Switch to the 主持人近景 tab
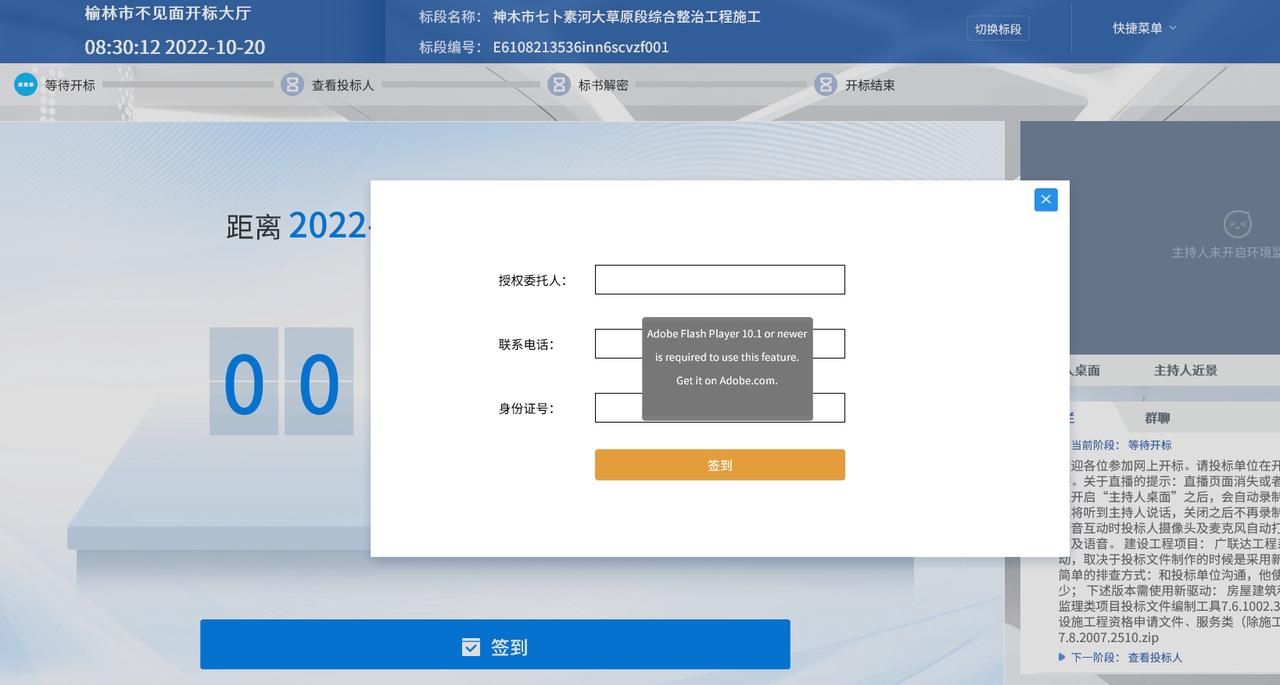 click(x=1185, y=370)
